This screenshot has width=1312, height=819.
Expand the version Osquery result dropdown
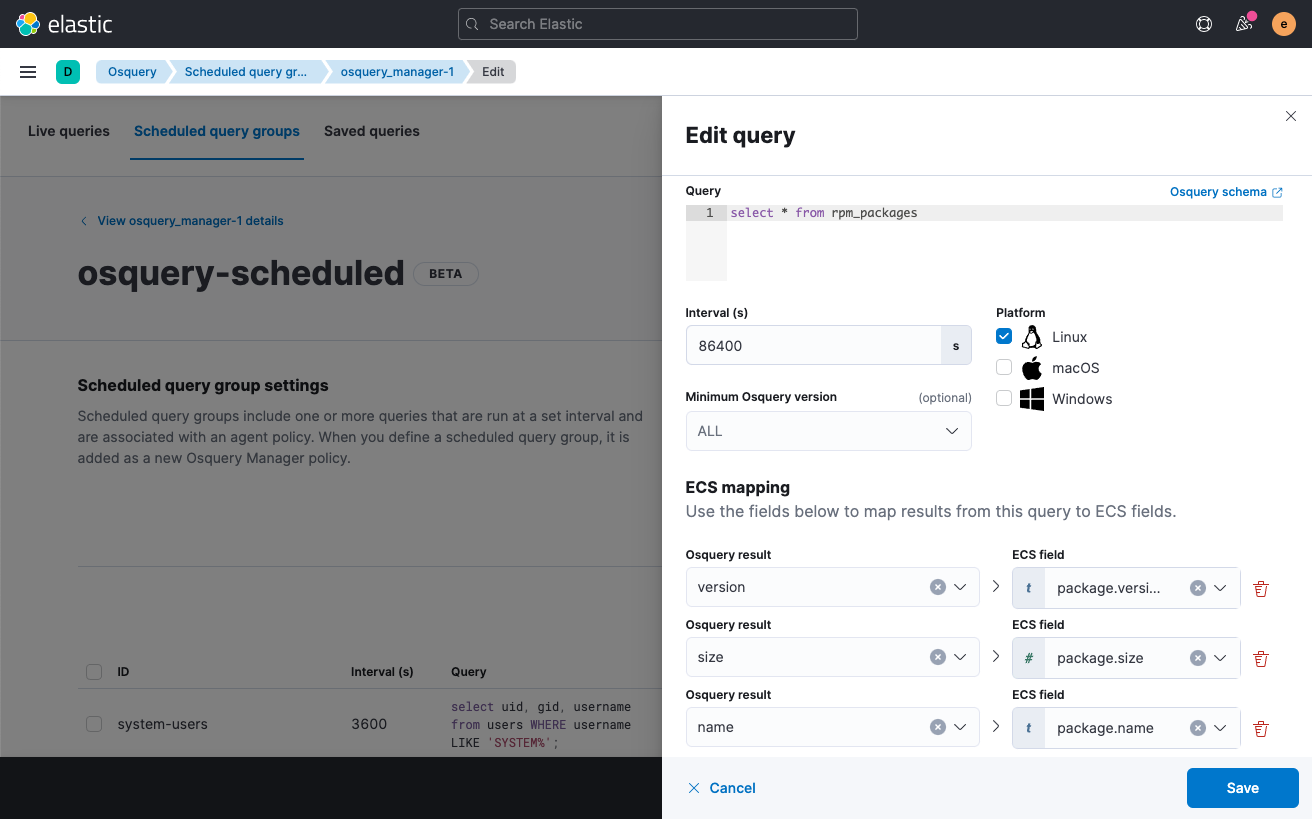coord(960,587)
